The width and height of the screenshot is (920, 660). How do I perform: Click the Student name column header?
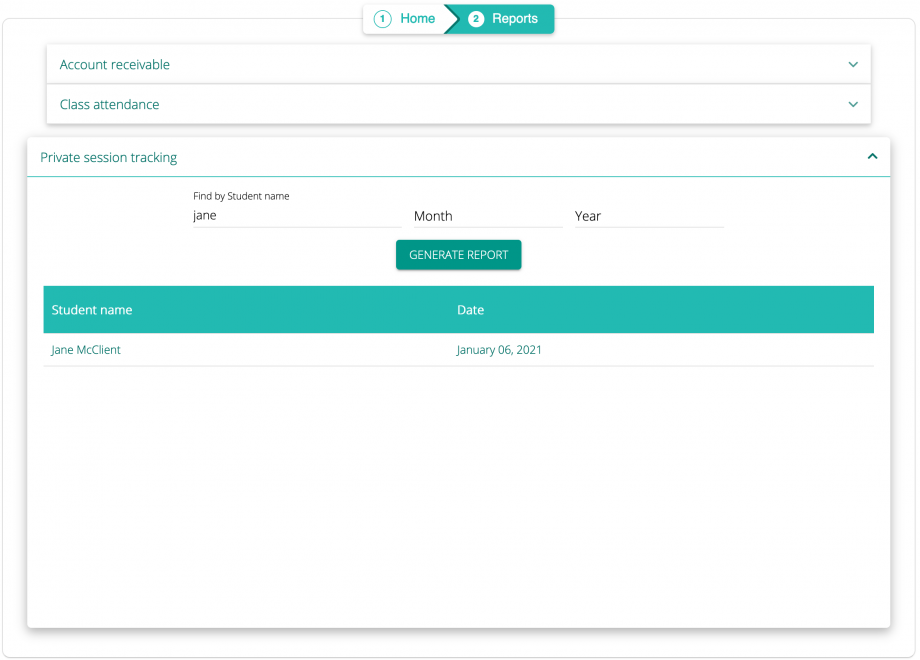tap(91, 310)
